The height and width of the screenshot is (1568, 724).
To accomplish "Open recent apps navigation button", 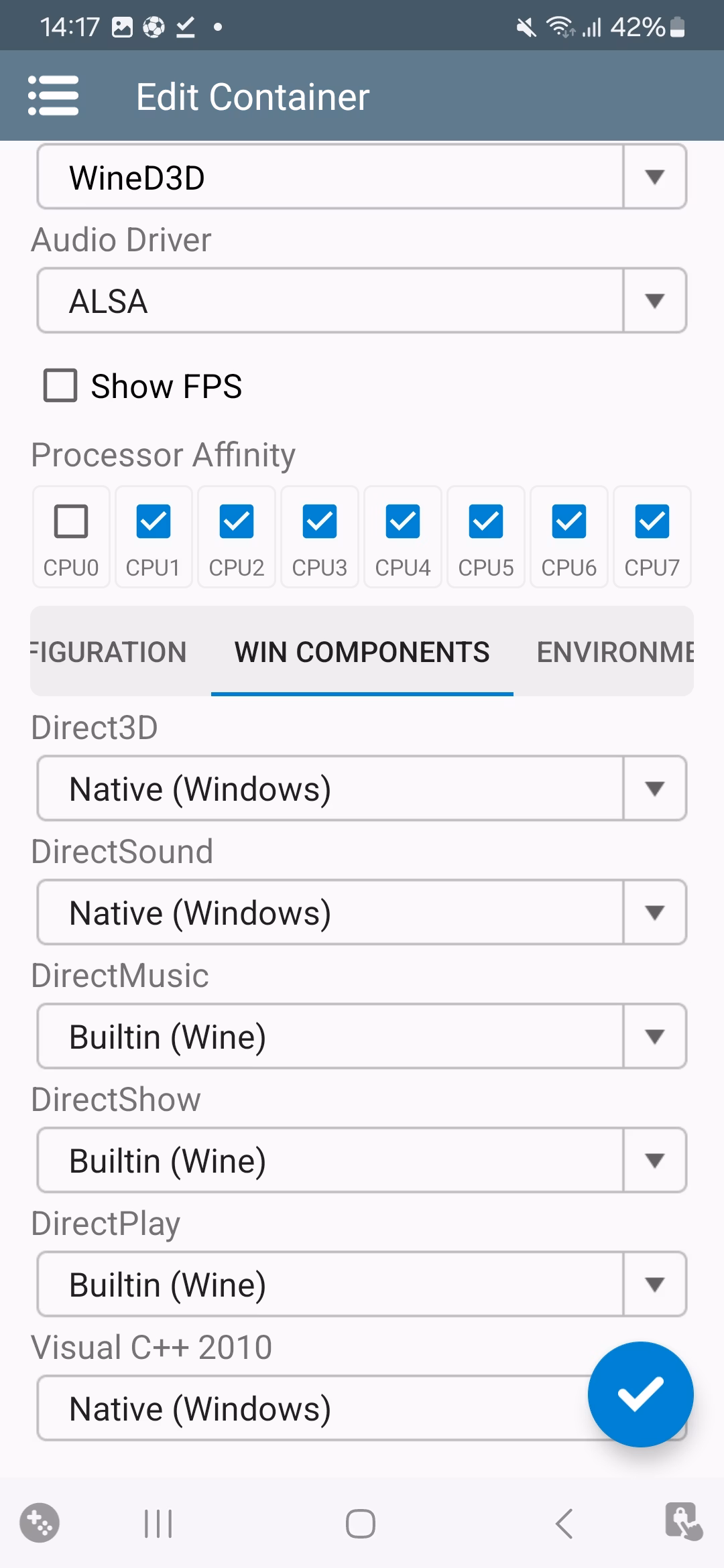I will point(158,1524).
